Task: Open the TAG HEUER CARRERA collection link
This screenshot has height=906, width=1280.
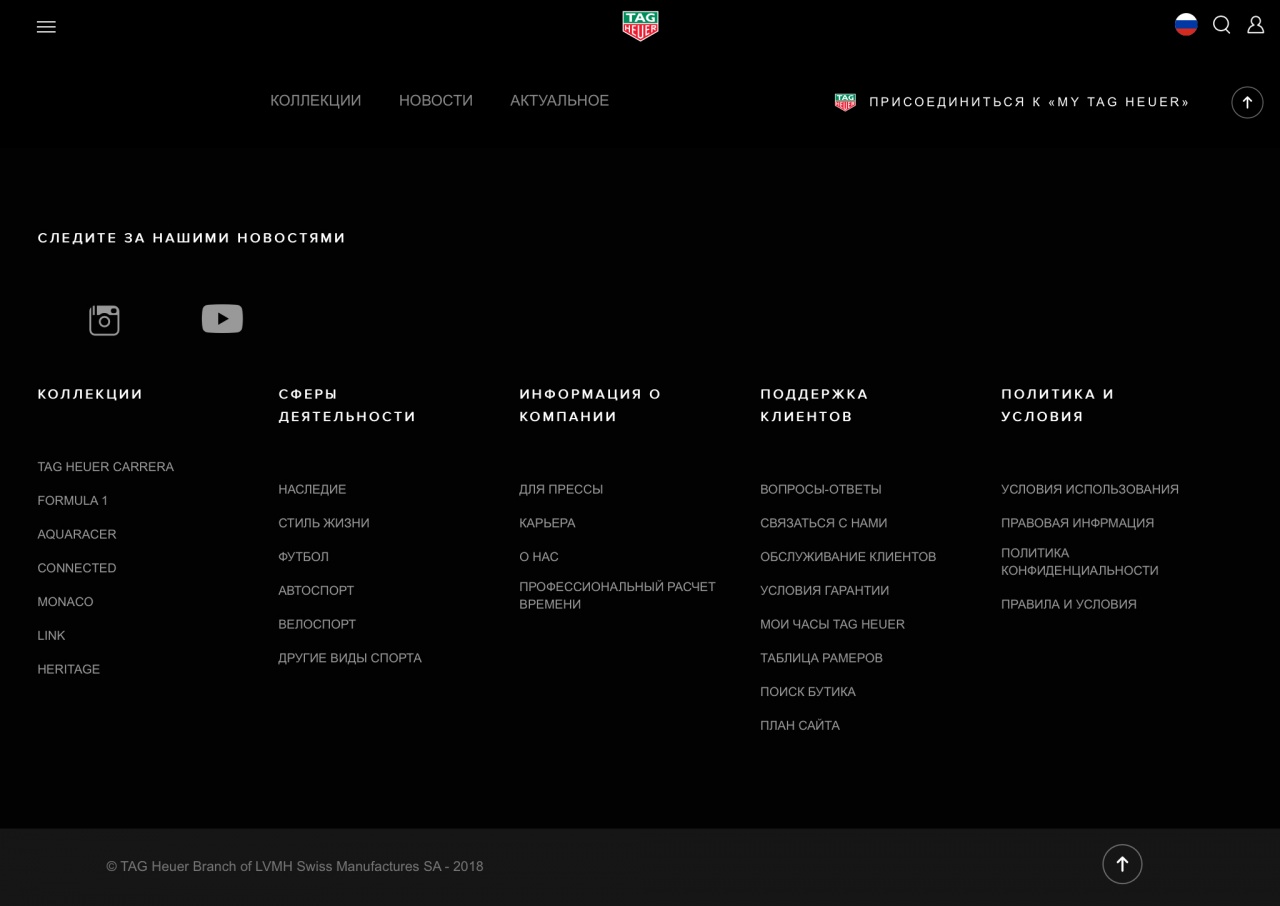Action: click(x=105, y=467)
